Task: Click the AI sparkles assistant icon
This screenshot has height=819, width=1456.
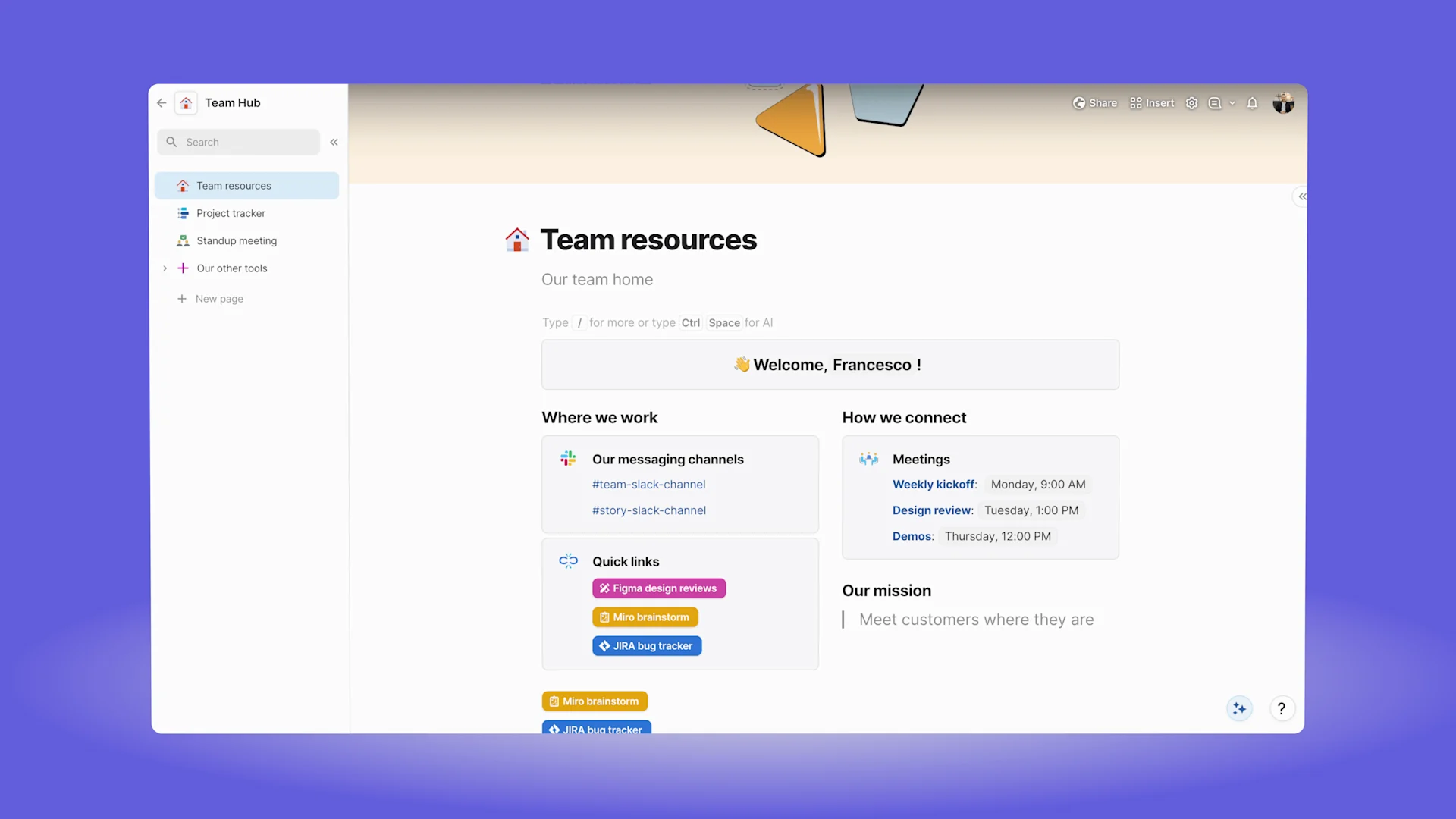Action: 1239,708
